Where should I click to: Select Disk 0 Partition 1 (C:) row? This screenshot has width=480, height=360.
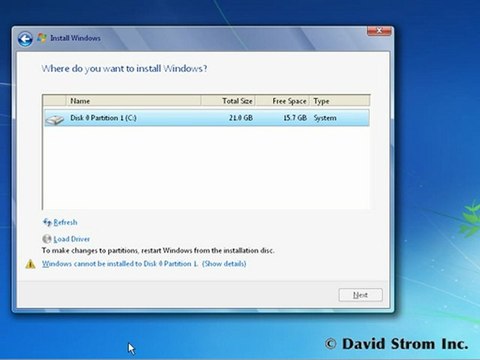pyautogui.click(x=206, y=118)
